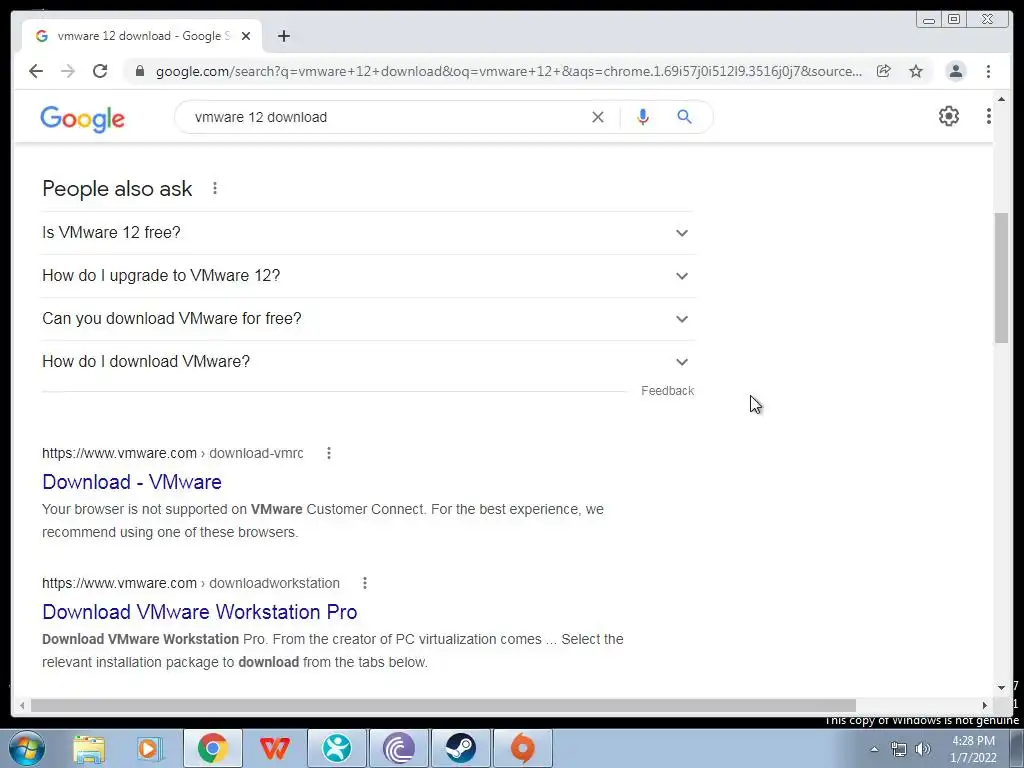Open the blue figure taskbar app
This screenshot has width=1024, height=768.
337,748
